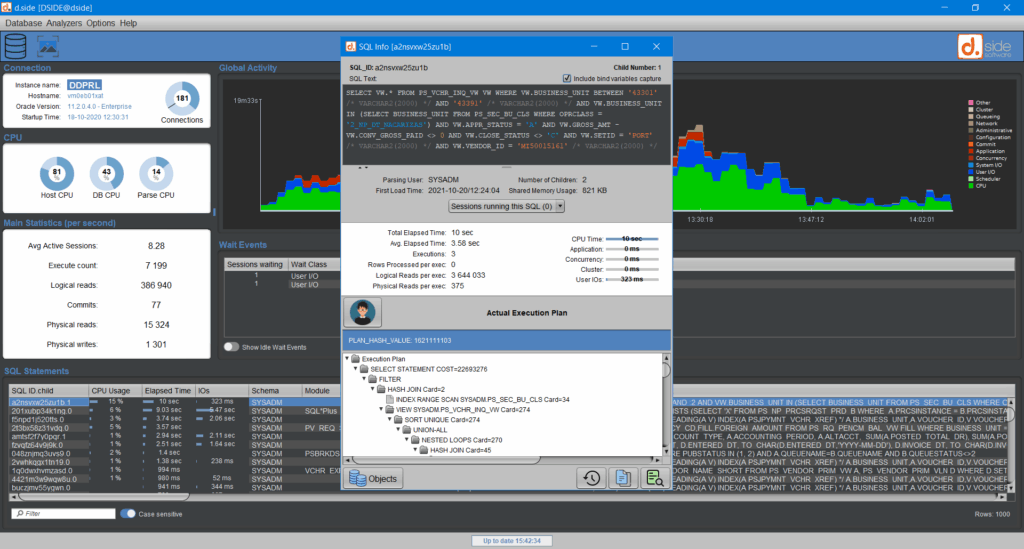Click the CPU Time bar showing 10 sec
This screenshot has width=1024, height=549.
point(632,239)
